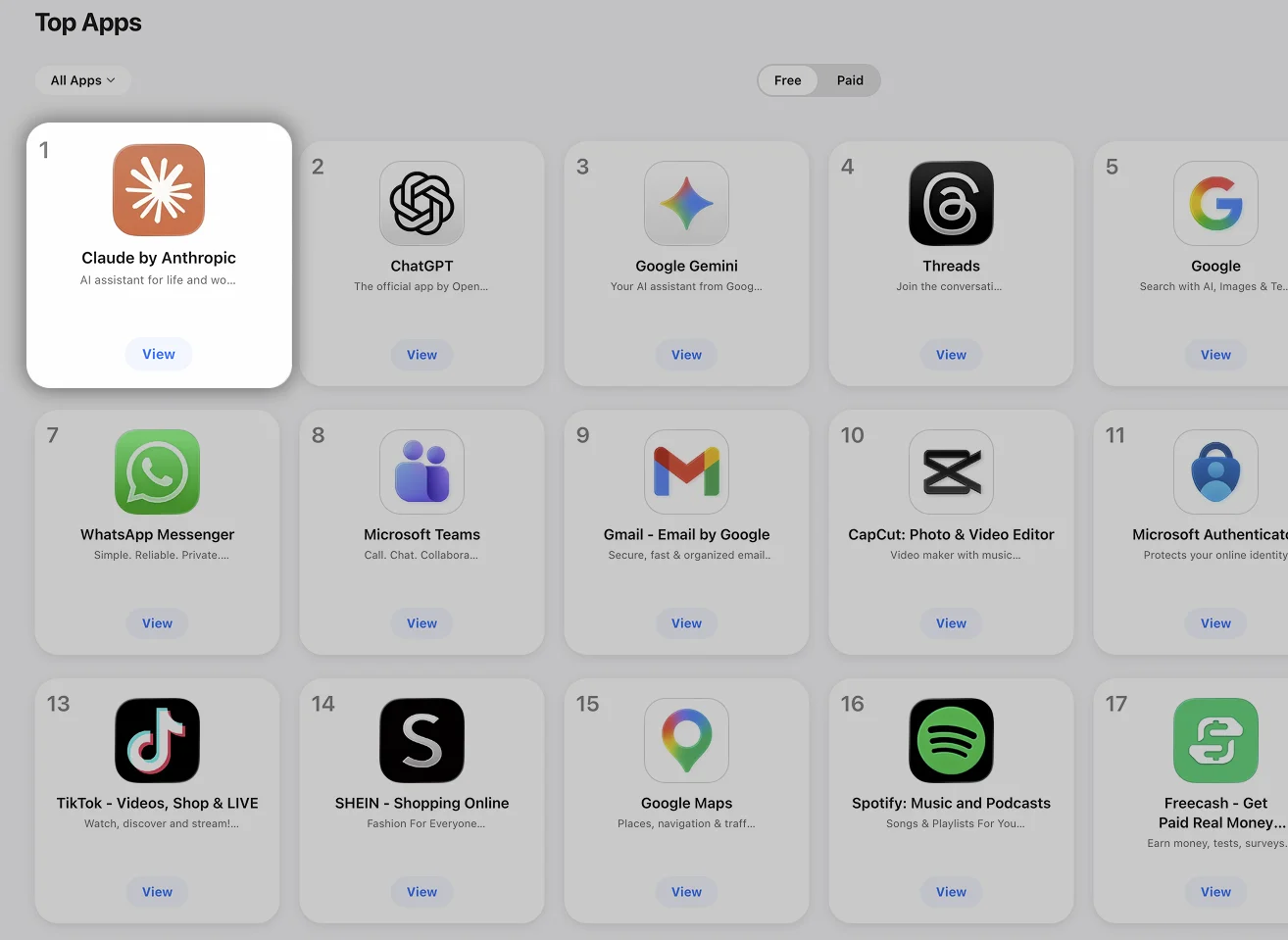Click 'Your AI assistant from Goog...' subtitle
This screenshot has width=1288, height=940.
(686, 287)
